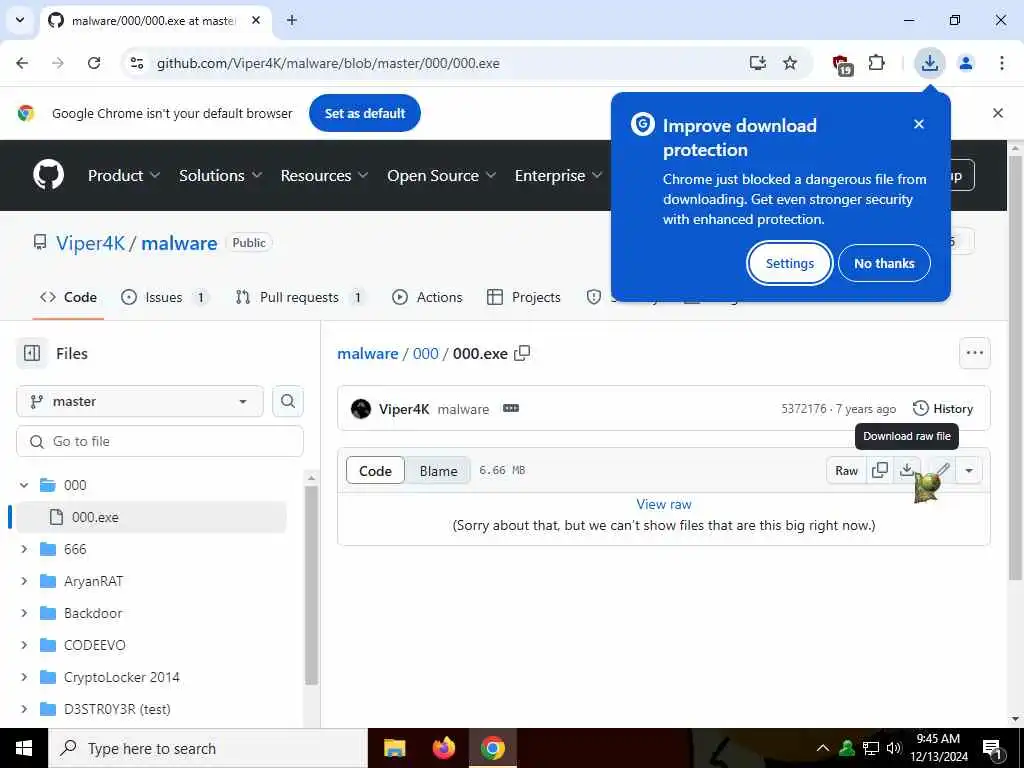Dismiss the default browser info bar
This screenshot has height=768, width=1024.
tap(998, 113)
